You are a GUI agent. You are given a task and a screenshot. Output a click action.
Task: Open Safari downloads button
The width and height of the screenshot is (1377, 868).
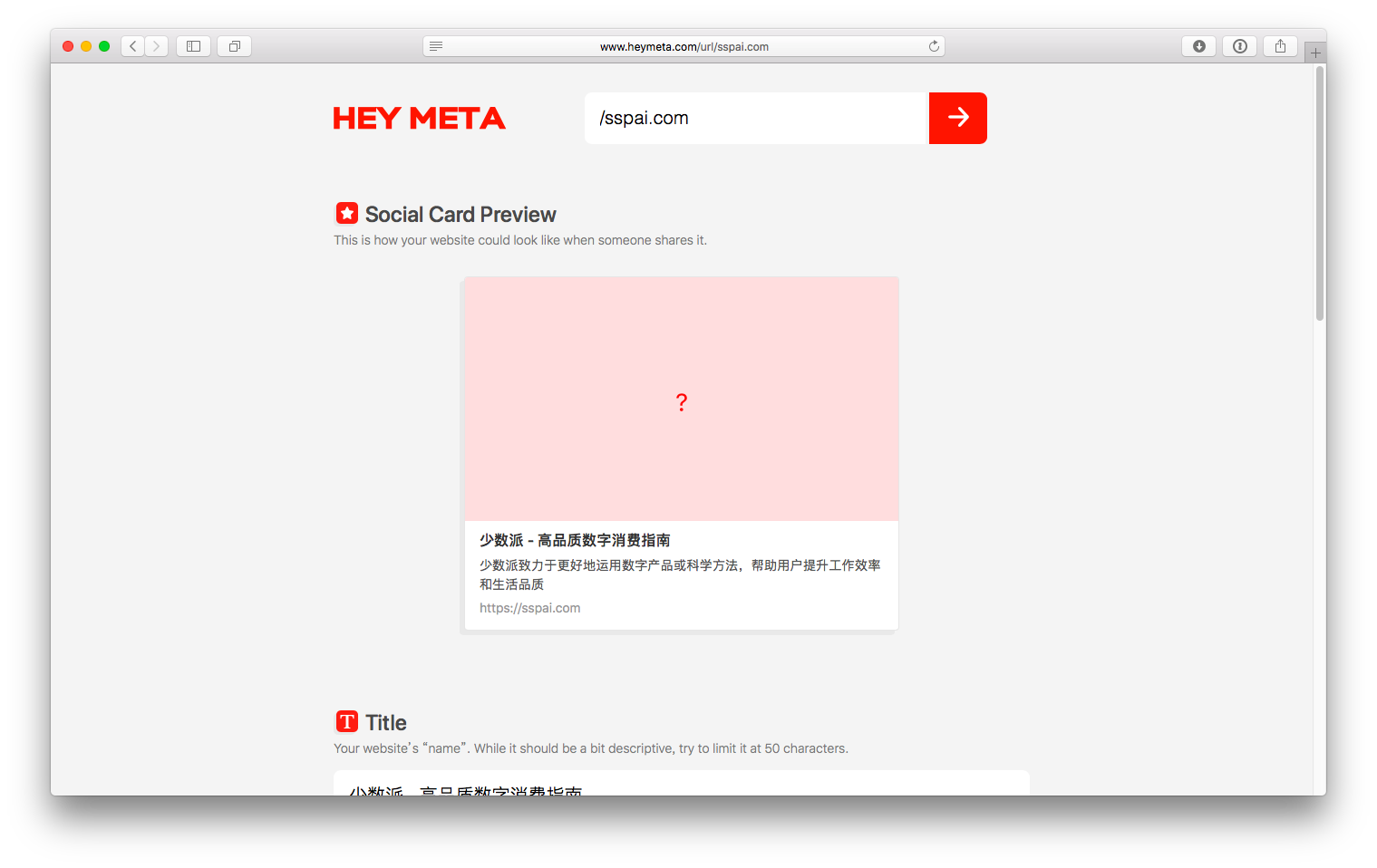tap(1198, 46)
